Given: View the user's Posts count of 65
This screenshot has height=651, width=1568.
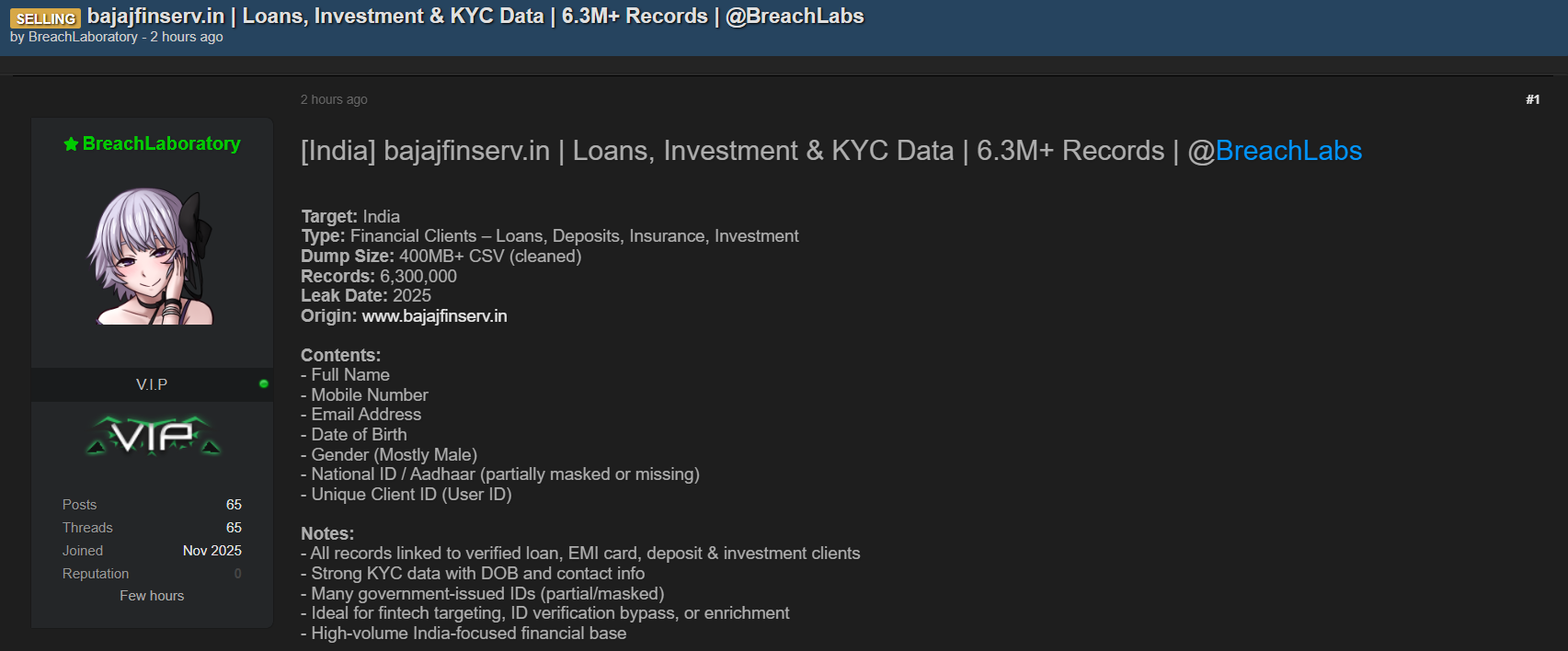Looking at the screenshot, I should (234, 505).
